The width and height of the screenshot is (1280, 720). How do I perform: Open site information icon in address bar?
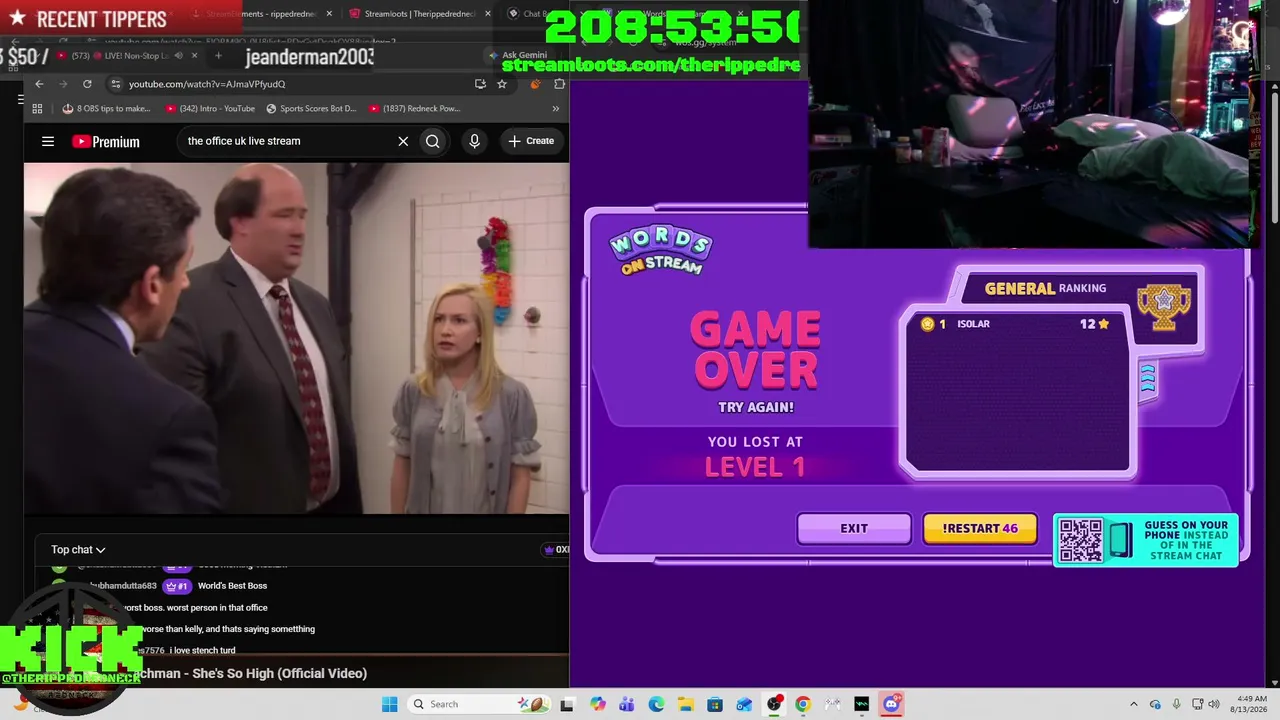tap(116, 84)
